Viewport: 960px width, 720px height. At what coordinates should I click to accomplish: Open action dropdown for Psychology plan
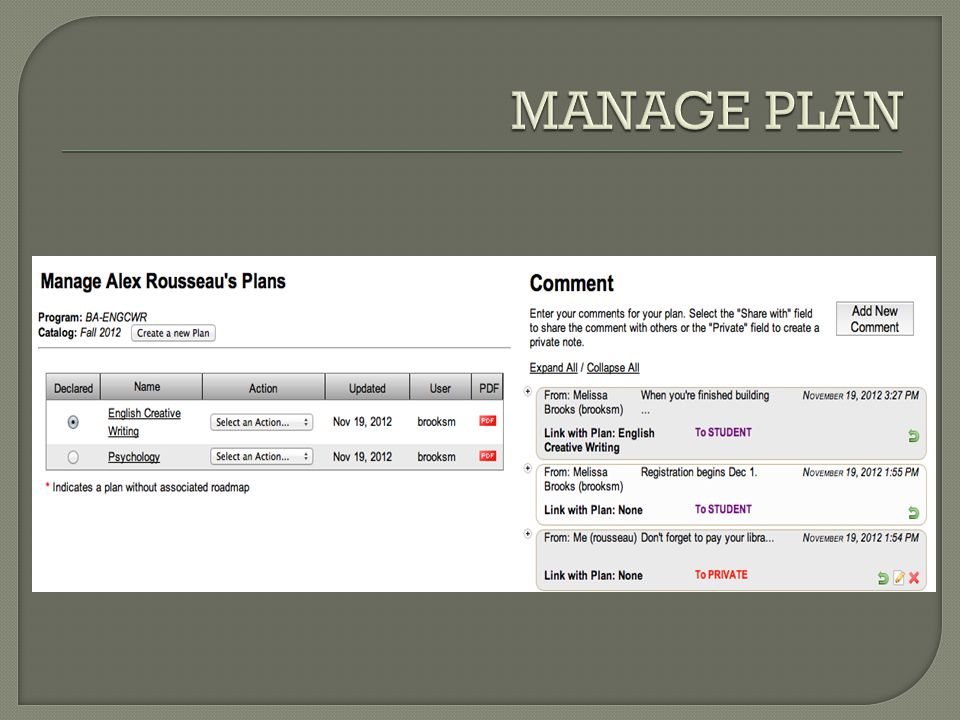261,456
